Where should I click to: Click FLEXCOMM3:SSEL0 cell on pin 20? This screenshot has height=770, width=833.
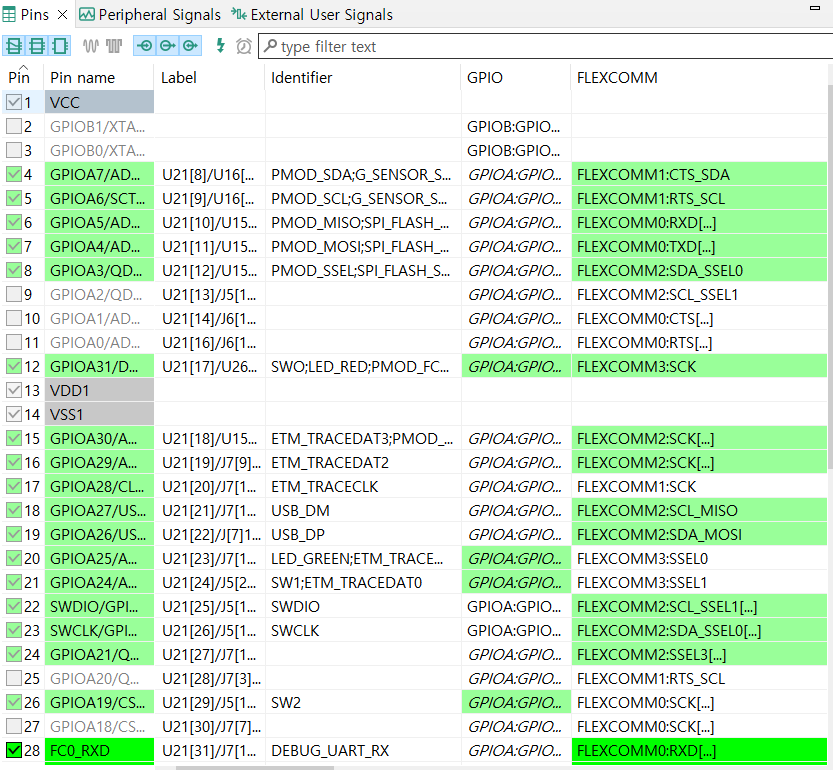click(x=699, y=559)
